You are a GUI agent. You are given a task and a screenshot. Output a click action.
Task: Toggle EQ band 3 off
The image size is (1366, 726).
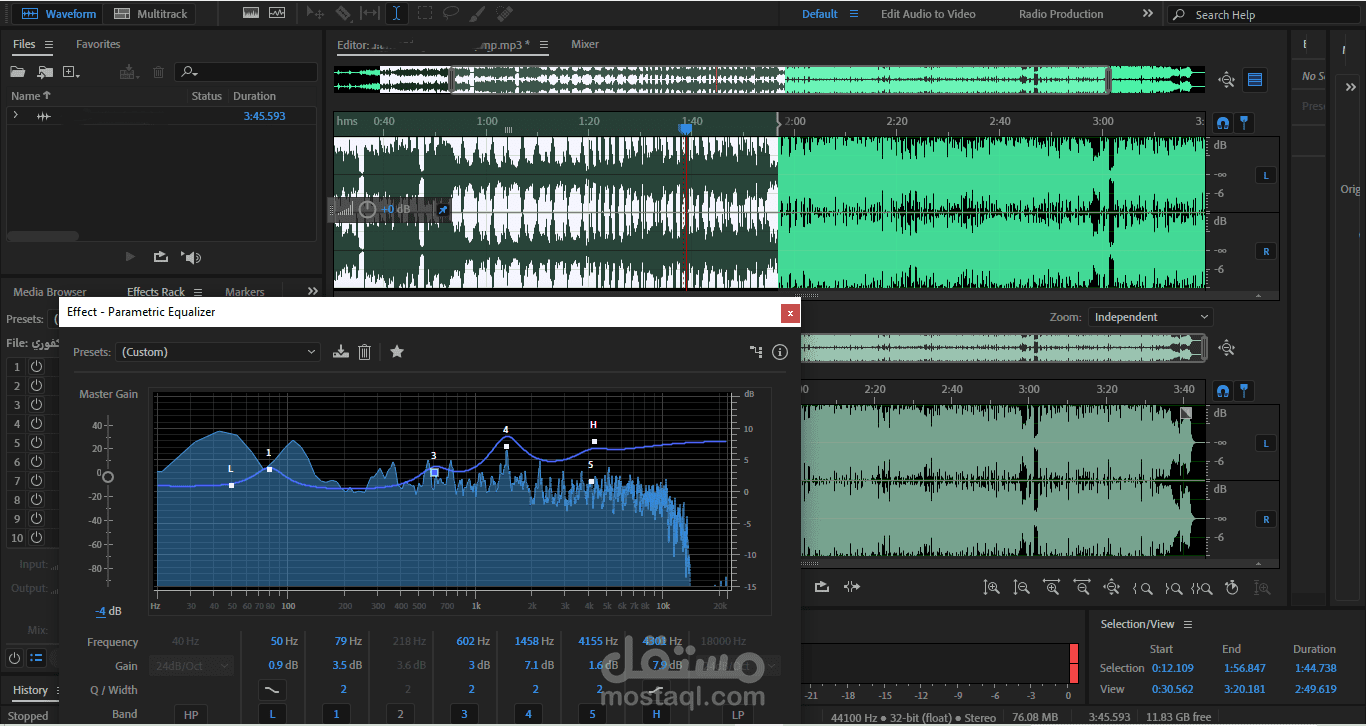point(463,714)
